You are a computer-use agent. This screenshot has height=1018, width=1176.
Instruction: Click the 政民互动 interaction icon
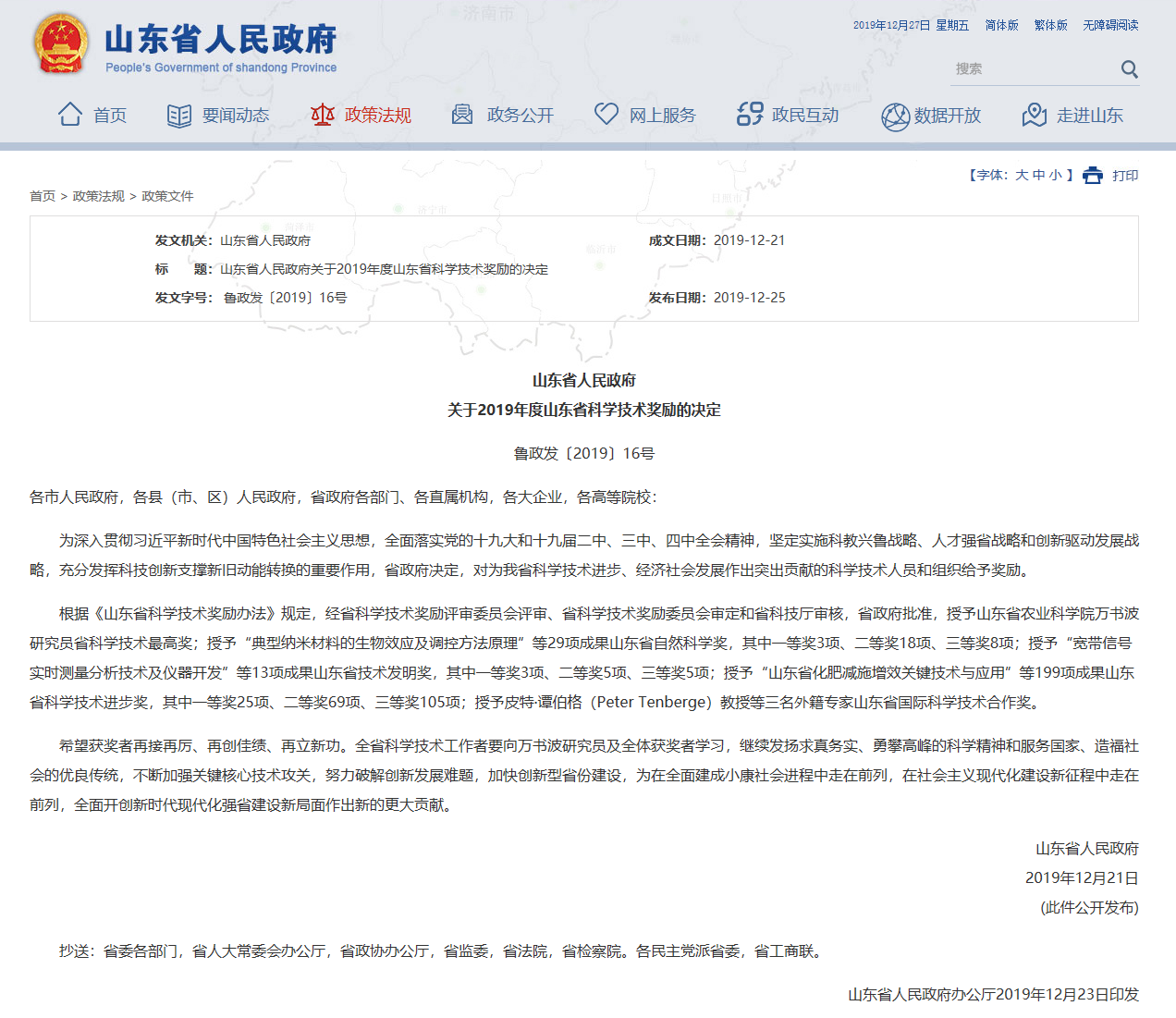pyautogui.click(x=750, y=115)
